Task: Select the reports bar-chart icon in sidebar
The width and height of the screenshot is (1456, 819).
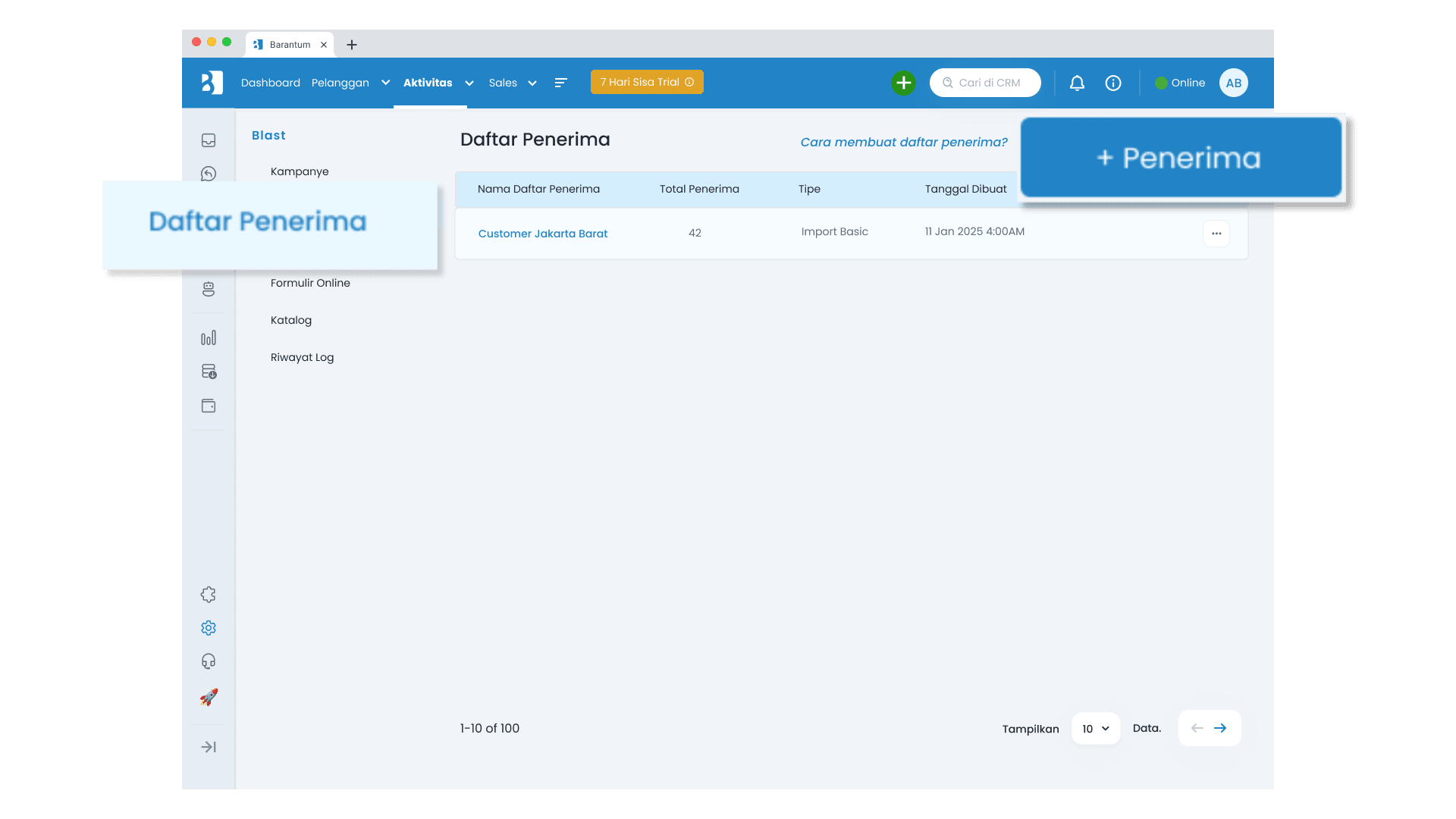Action: coord(208,337)
